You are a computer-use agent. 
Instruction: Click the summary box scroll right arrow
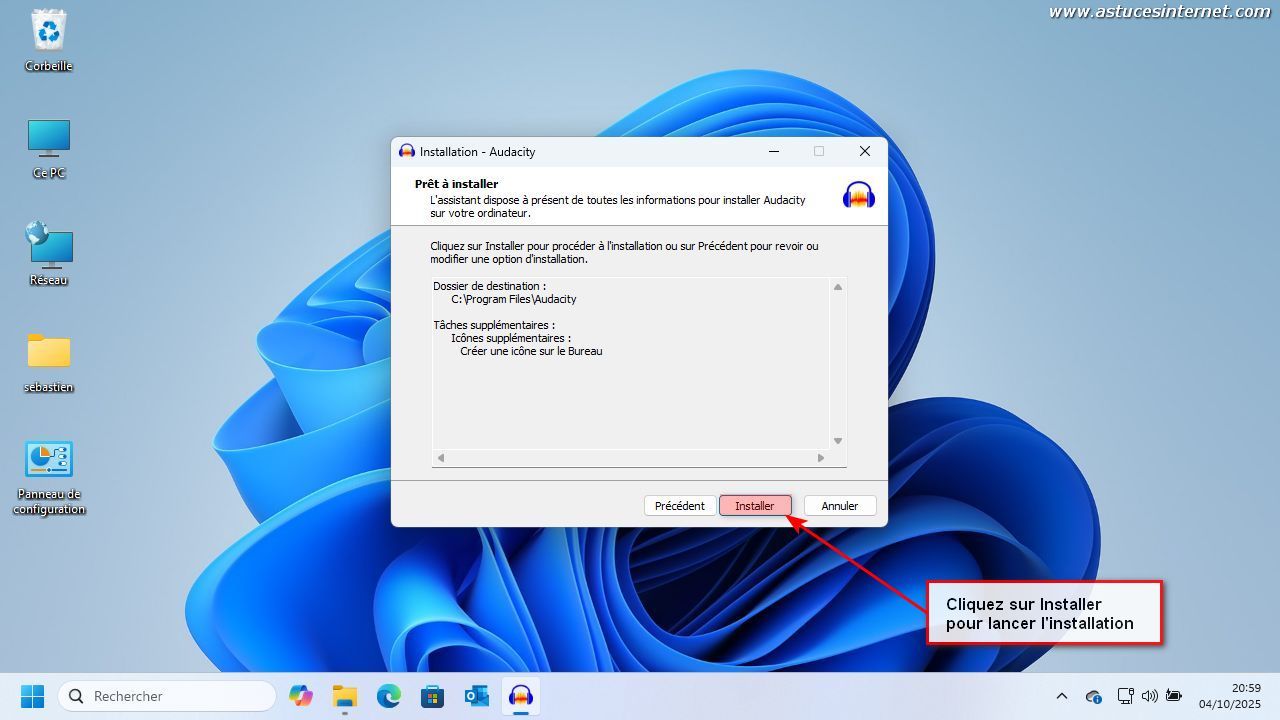point(821,458)
